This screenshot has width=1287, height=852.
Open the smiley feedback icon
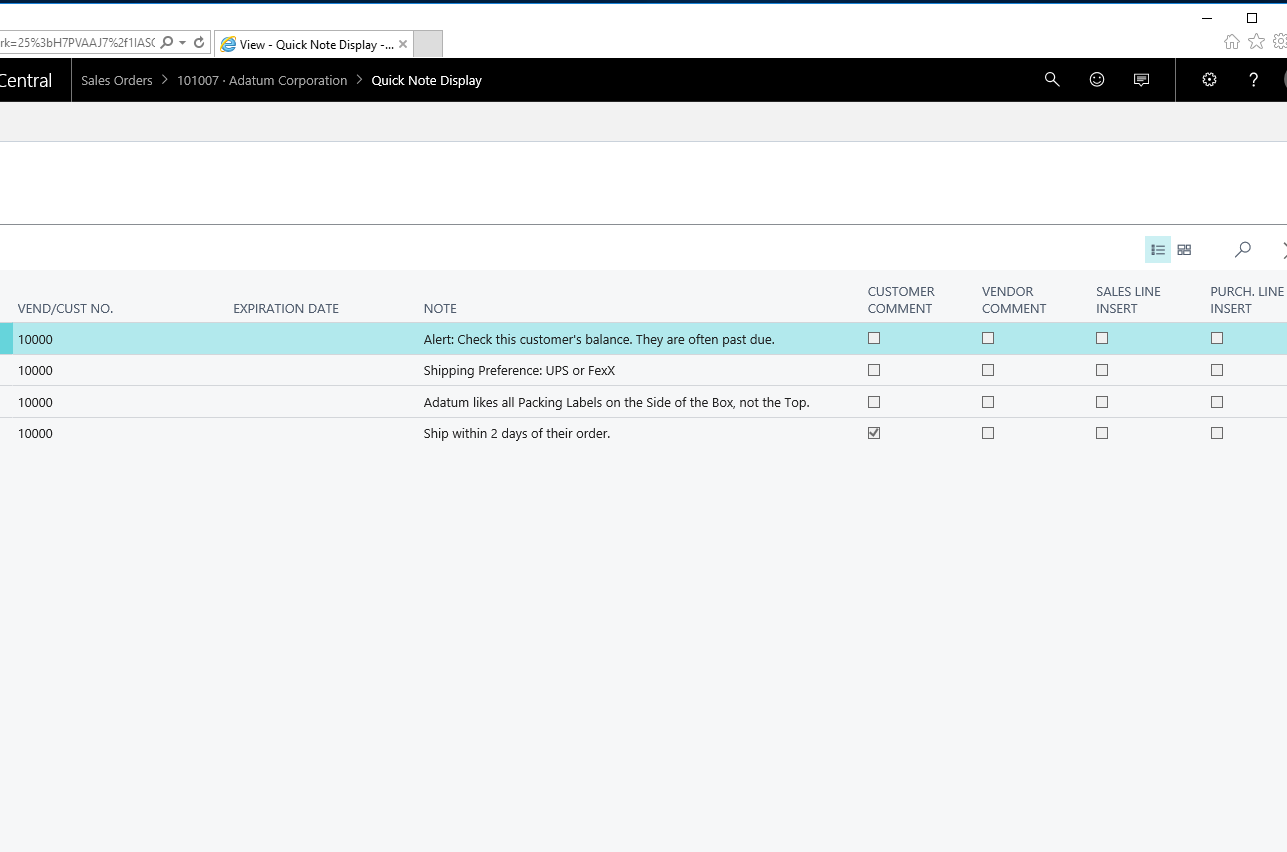1097,80
